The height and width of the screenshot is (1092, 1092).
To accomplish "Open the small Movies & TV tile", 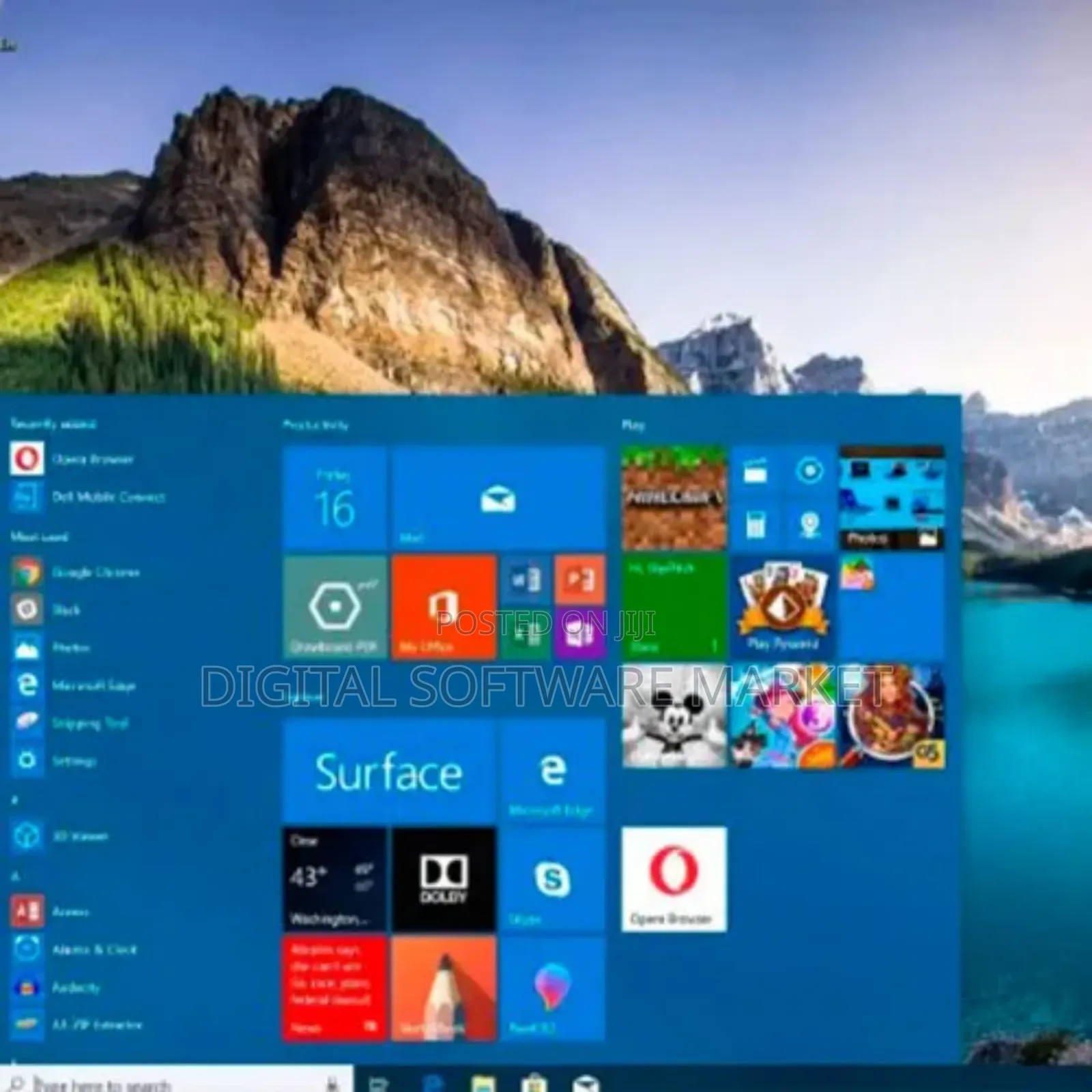I will click(756, 471).
